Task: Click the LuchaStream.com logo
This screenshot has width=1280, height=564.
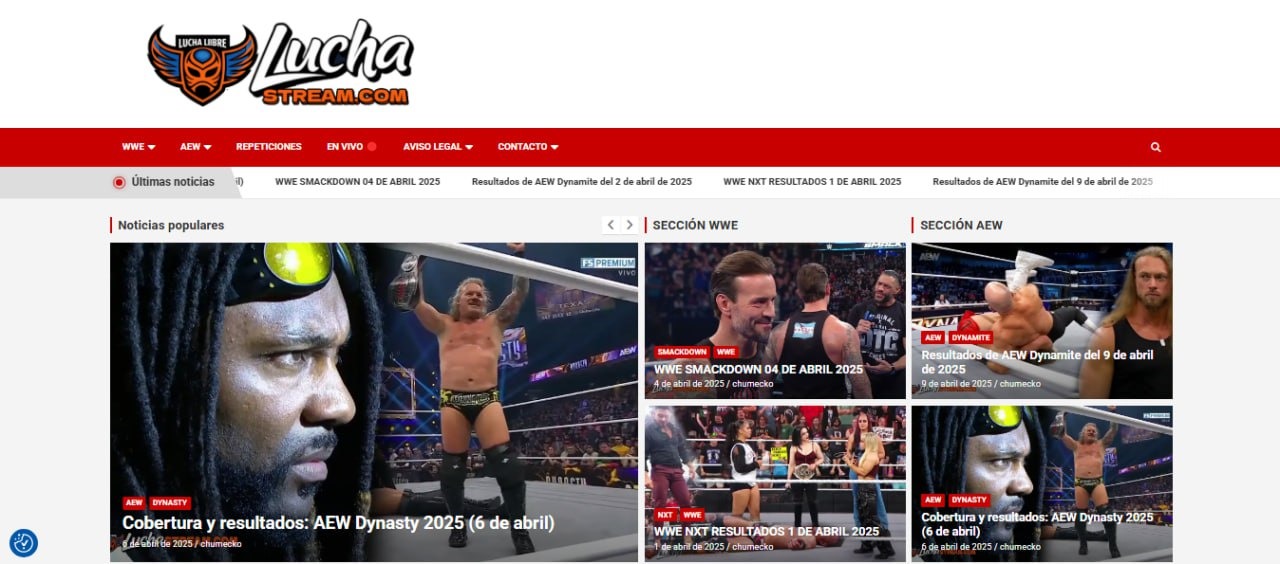Action: [281, 64]
